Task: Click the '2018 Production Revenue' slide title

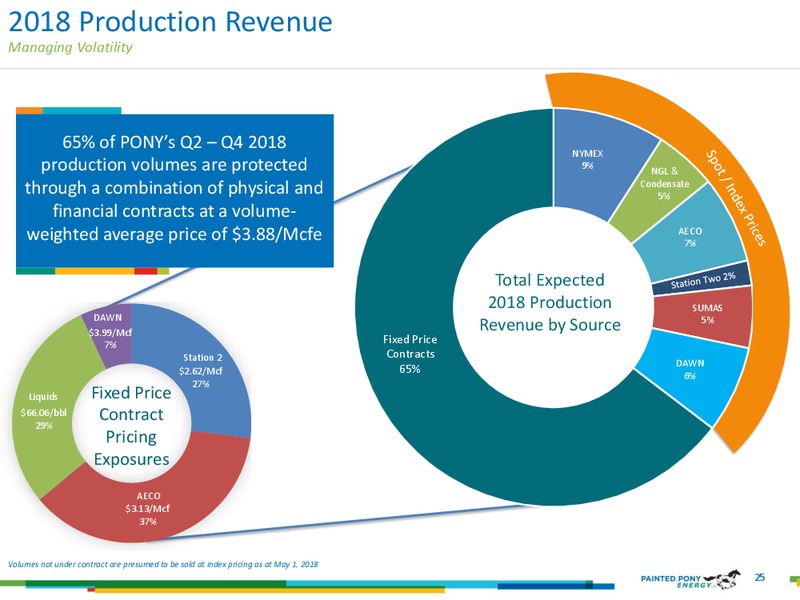Action: click(x=170, y=21)
